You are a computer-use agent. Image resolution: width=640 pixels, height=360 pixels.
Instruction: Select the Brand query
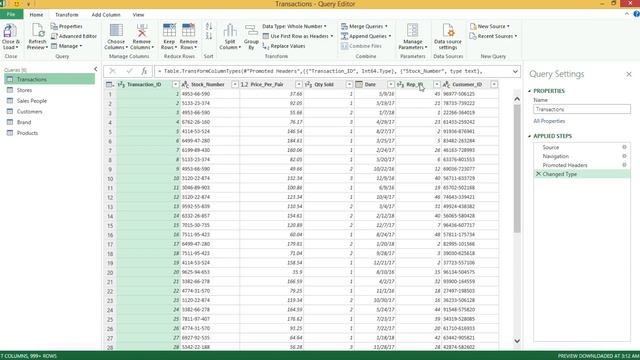(x=49, y=122)
